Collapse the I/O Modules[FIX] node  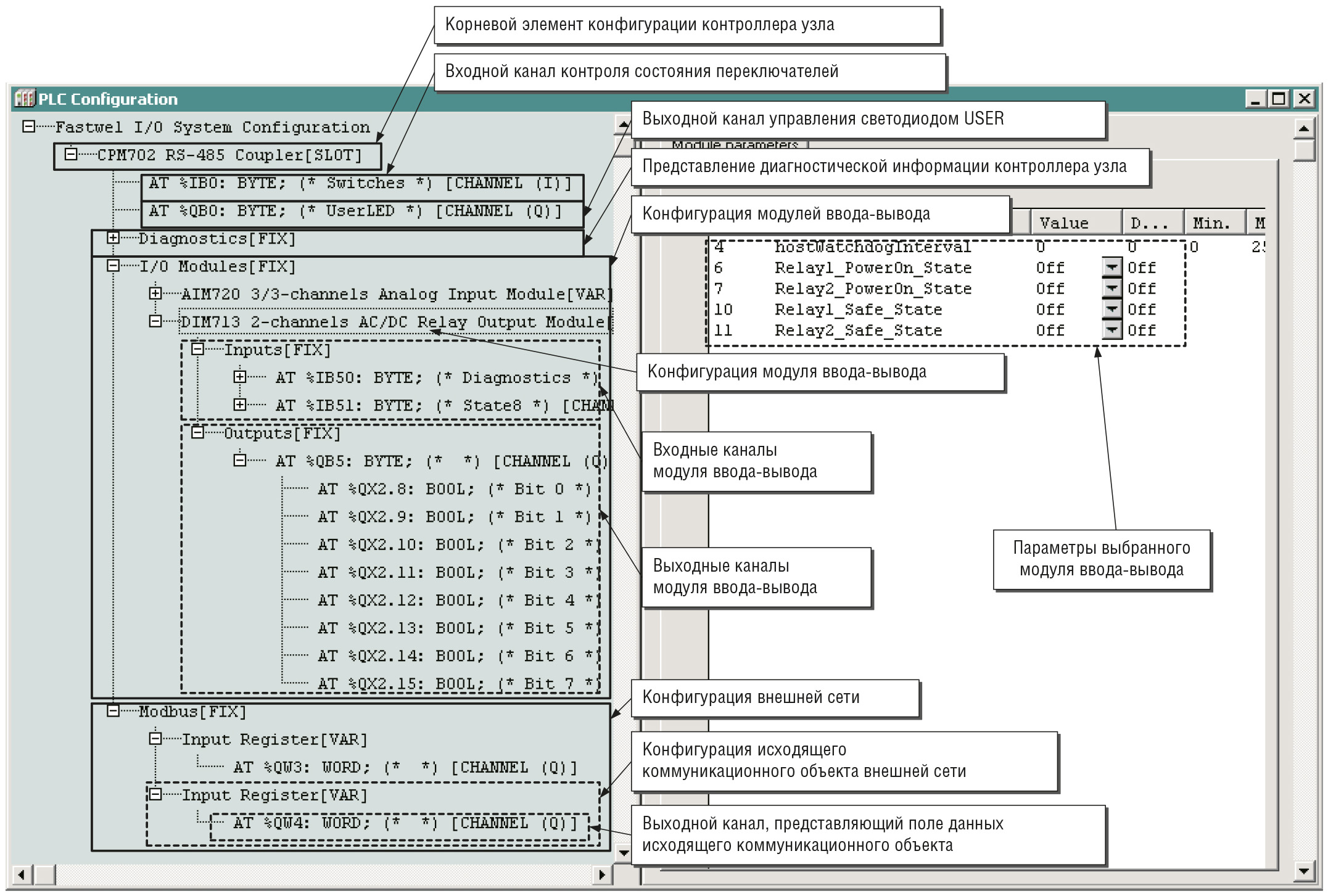click(113, 266)
